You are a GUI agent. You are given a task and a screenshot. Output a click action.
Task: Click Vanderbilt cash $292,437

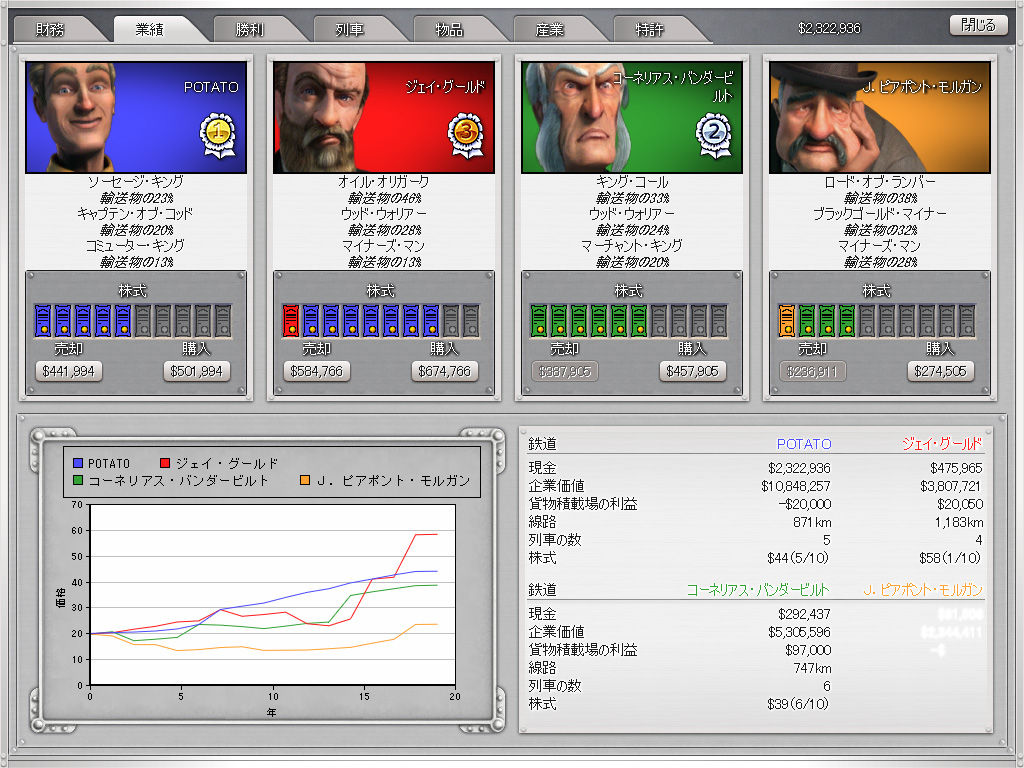coord(805,615)
